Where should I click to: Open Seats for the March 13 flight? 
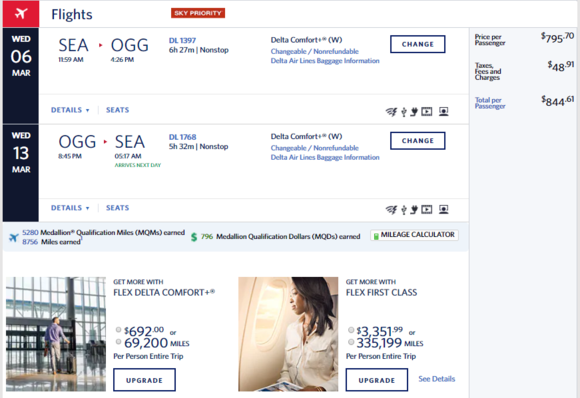[x=118, y=208]
